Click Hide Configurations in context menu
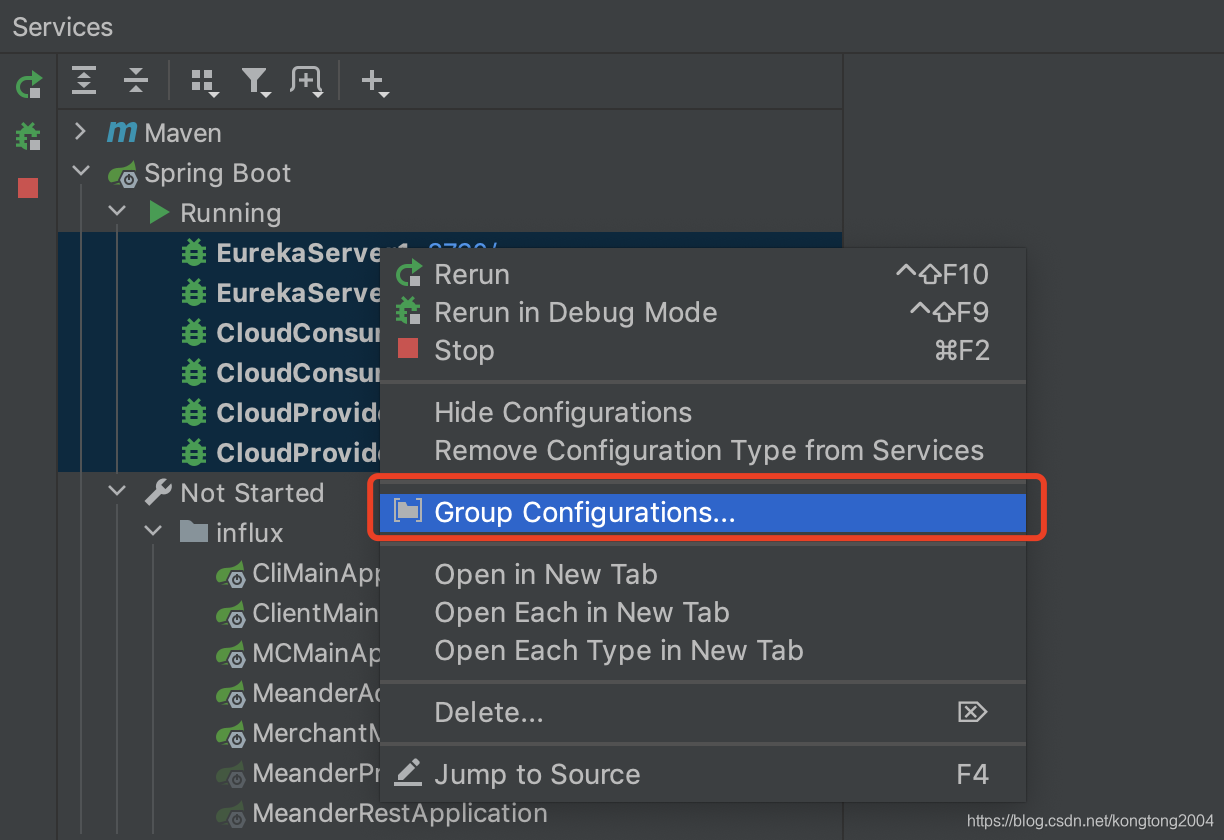Viewport: 1224px width, 840px height. coord(563,412)
